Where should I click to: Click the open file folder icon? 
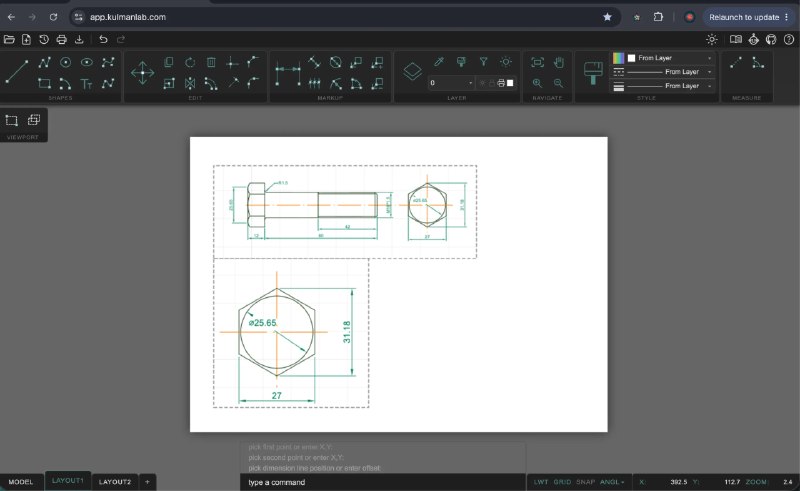click(x=9, y=39)
